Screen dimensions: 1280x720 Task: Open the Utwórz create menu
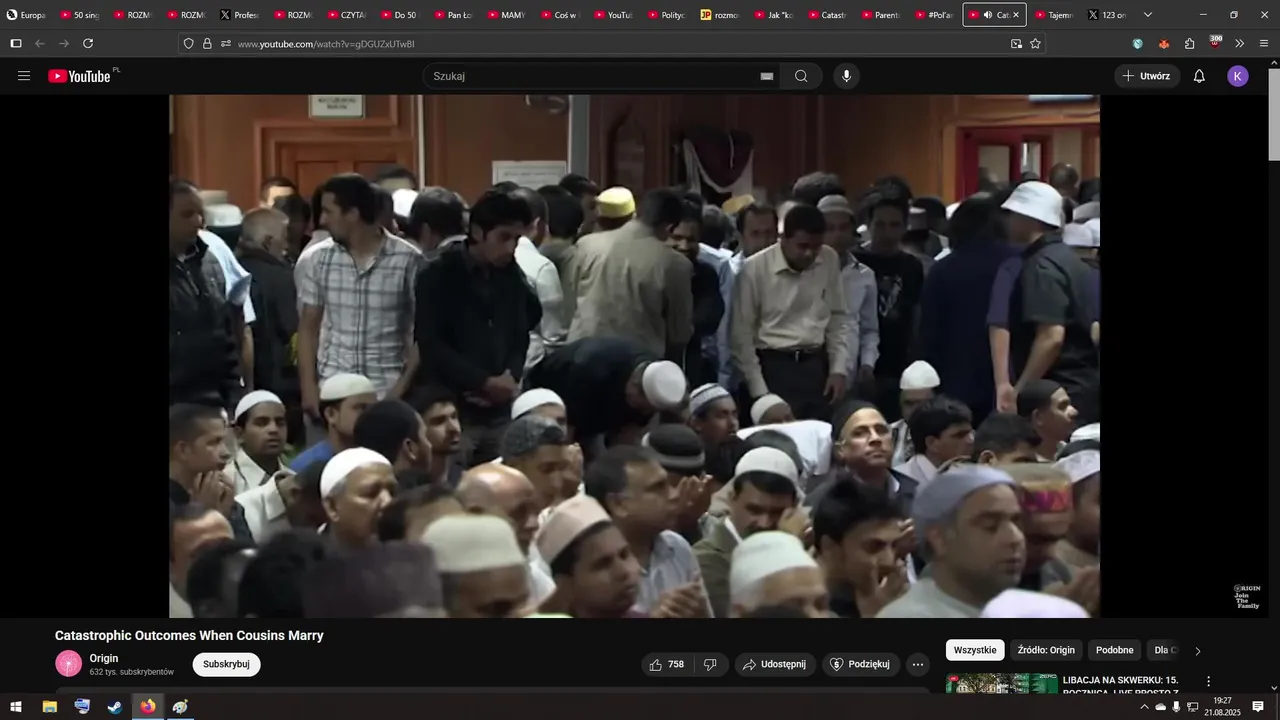(x=1146, y=76)
